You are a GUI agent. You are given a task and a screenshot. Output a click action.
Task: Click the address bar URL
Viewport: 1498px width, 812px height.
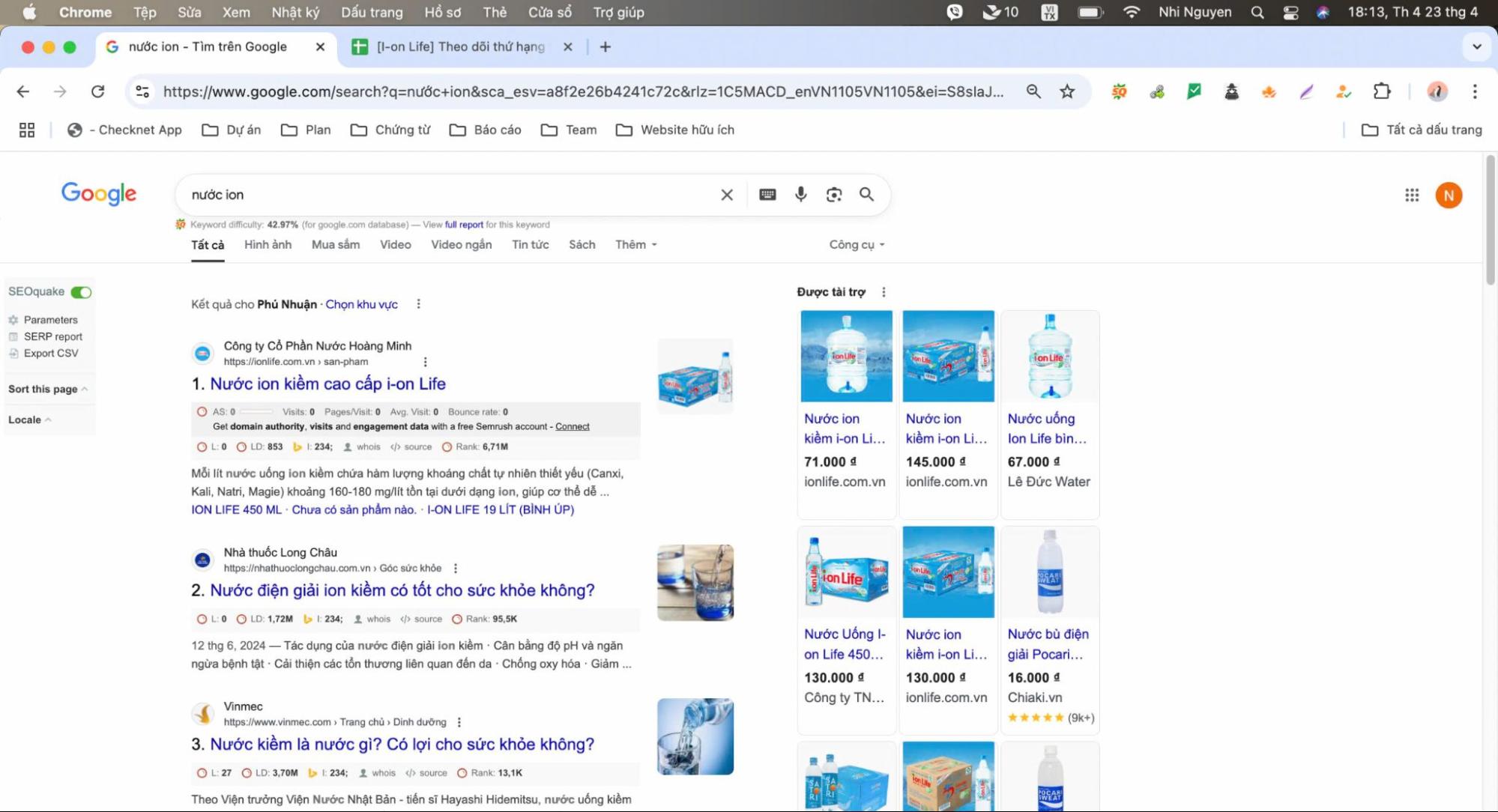(583, 91)
